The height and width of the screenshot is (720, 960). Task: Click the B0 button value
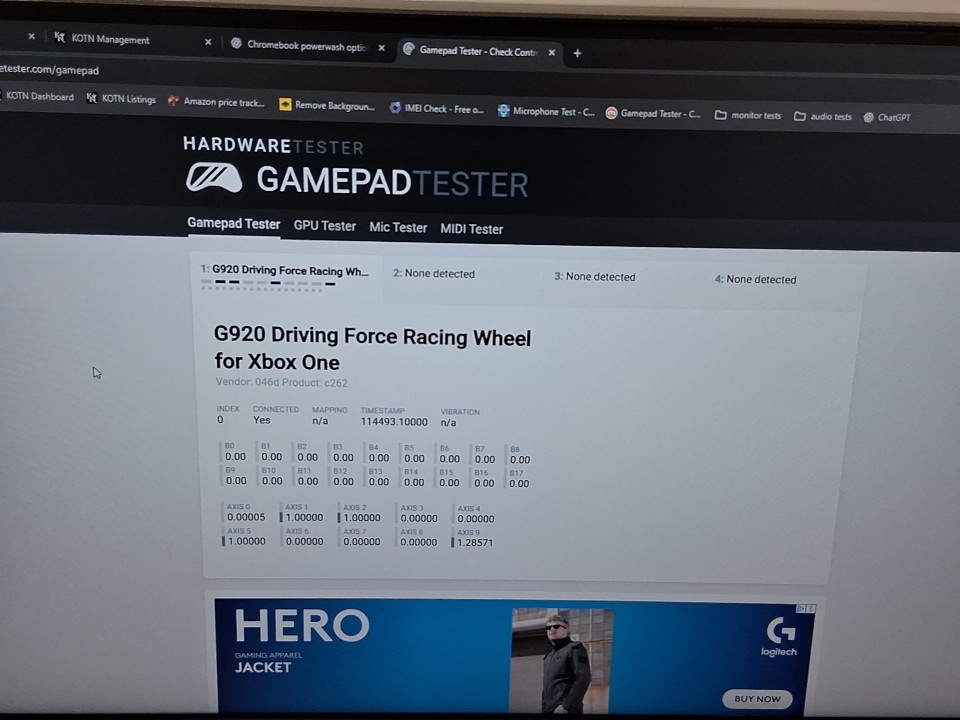(x=235, y=457)
